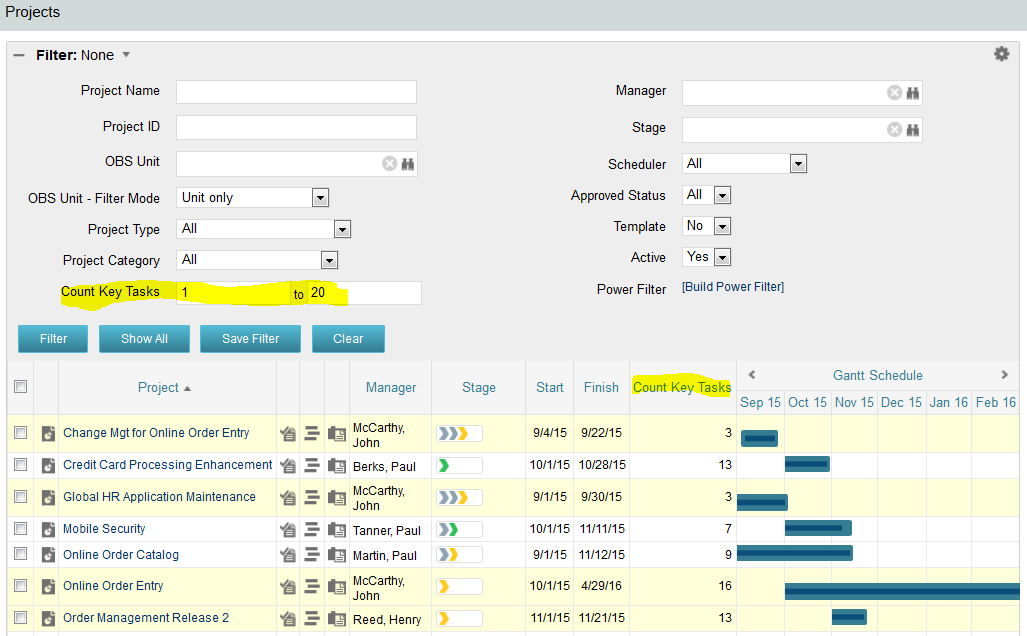Open document icon for Change Mgt project

click(x=48, y=433)
